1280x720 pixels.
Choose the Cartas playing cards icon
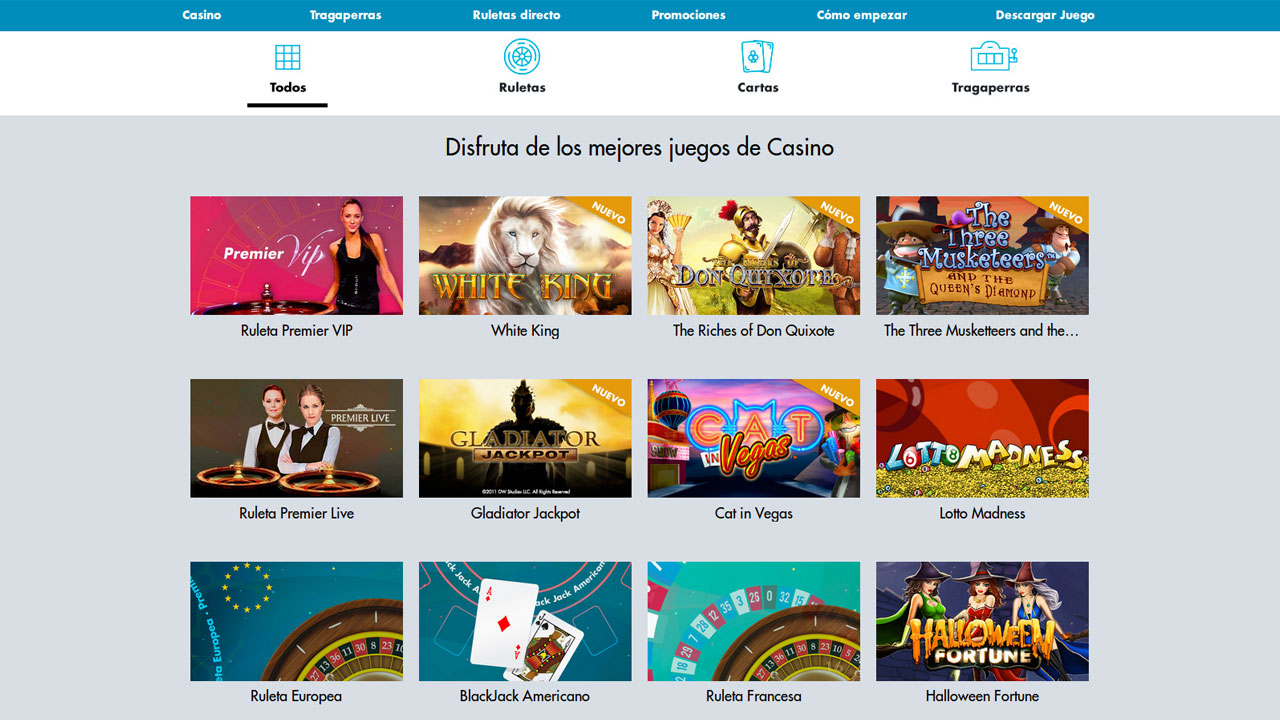(757, 57)
